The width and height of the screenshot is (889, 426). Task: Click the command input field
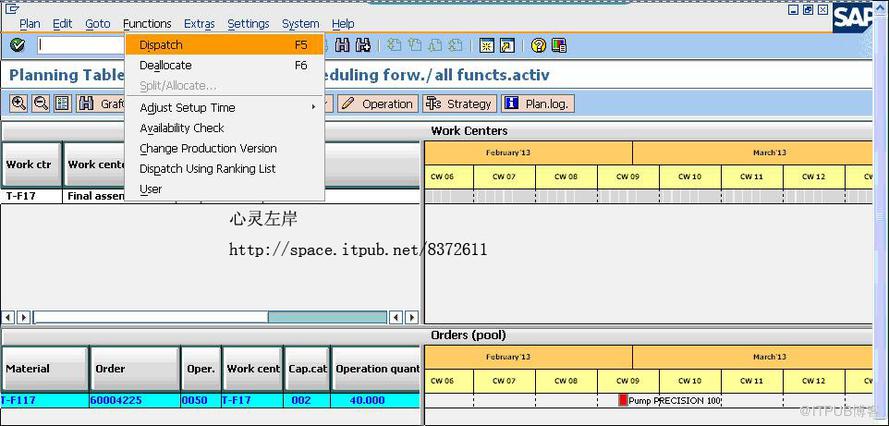click(x=81, y=45)
